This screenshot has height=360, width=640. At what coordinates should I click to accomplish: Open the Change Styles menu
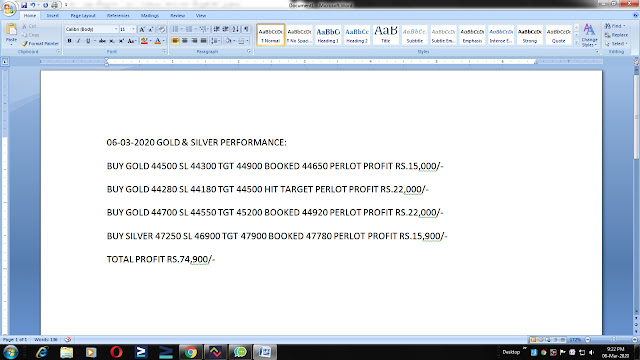pyautogui.click(x=589, y=35)
